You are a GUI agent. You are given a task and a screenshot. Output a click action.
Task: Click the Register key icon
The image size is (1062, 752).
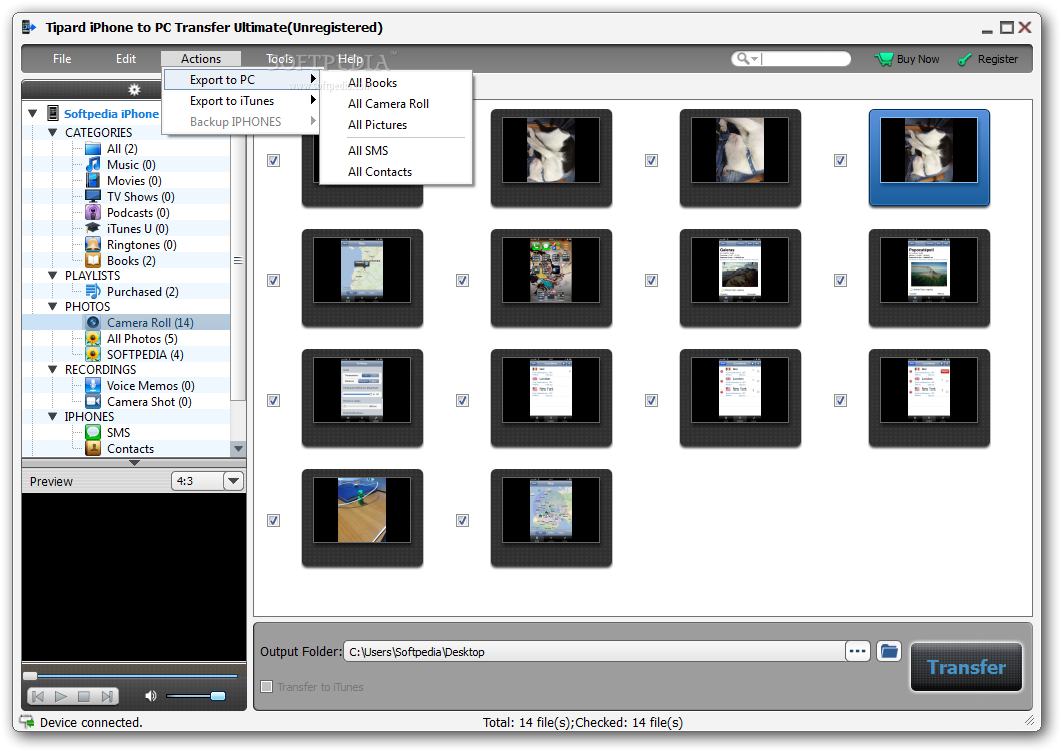click(964, 60)
